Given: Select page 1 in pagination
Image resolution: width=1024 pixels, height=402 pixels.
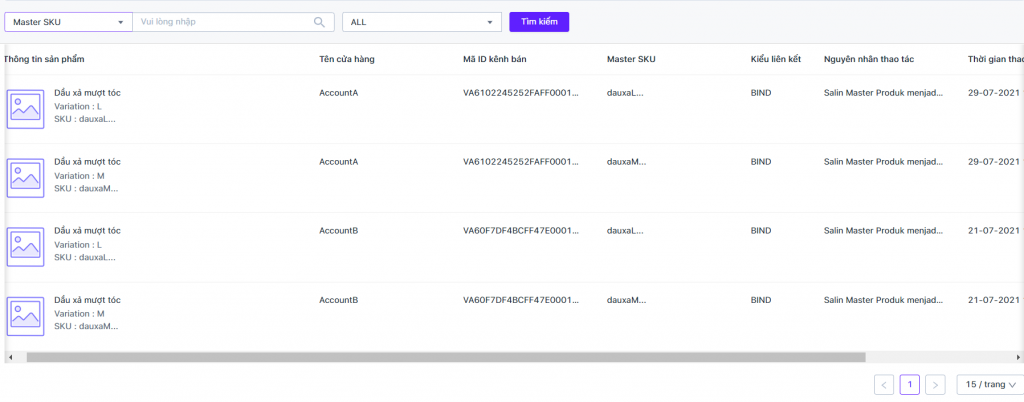Looking at the screenshot, I should click(910, 385).
